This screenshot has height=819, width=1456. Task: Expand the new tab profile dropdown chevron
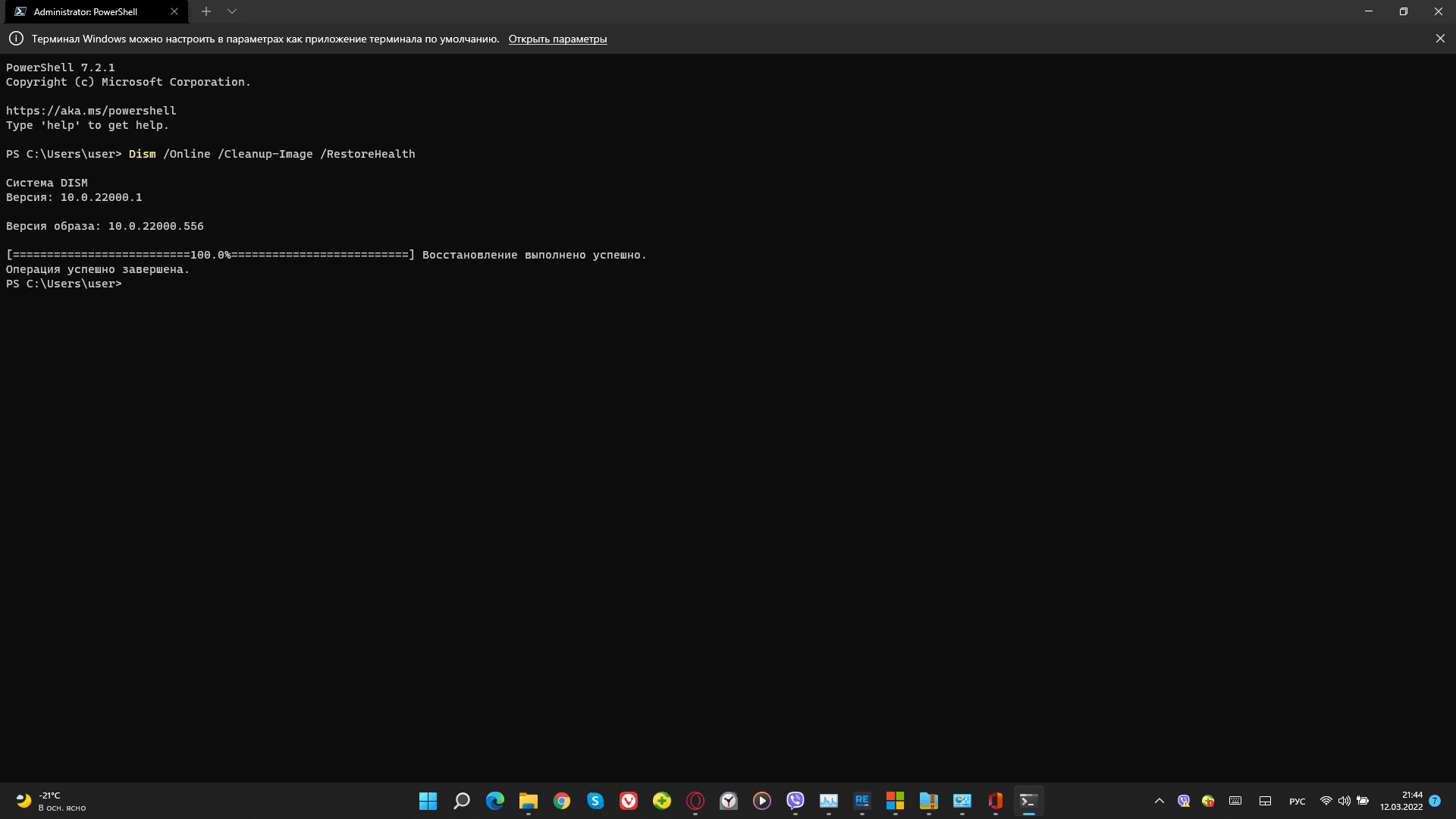(232, 11)
